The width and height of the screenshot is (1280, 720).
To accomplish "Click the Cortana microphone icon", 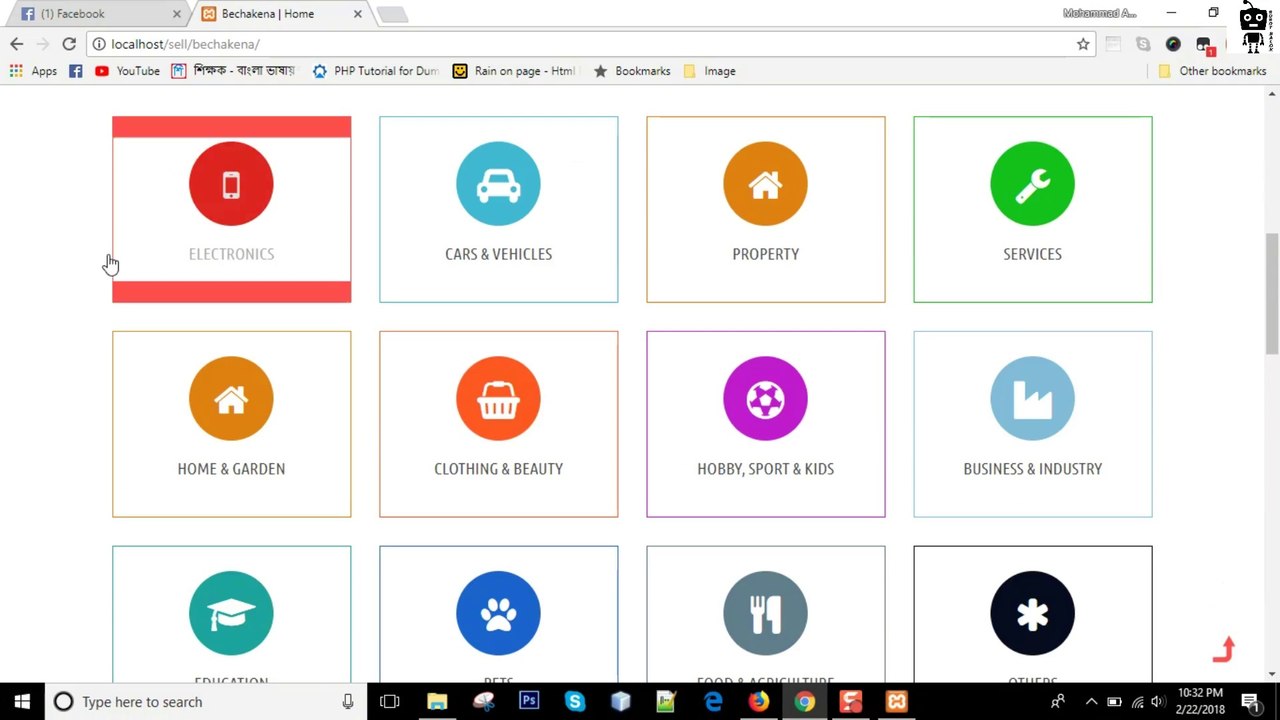I will click(348, 702).
